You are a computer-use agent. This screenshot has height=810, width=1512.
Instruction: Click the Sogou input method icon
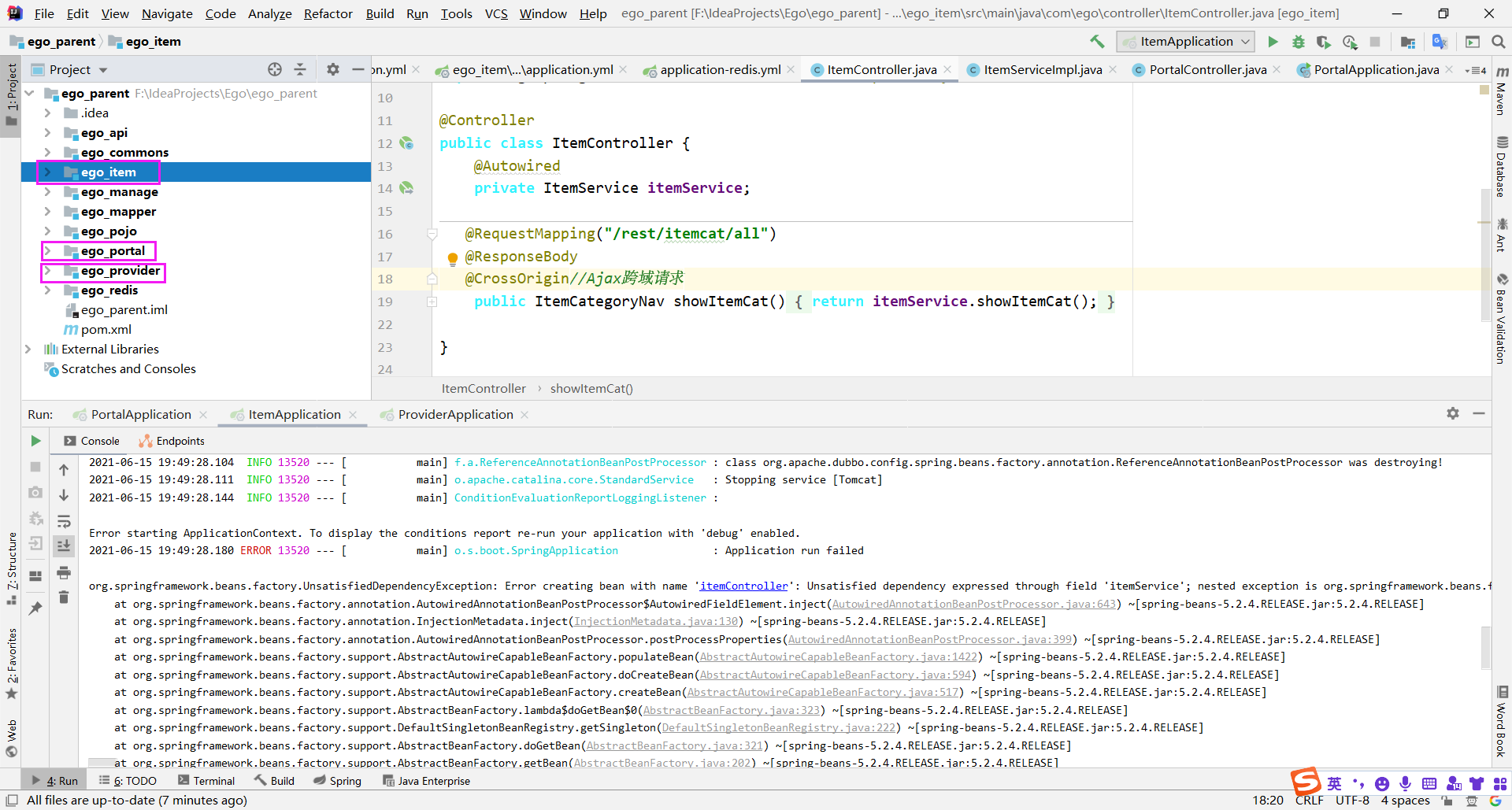[x=1306, y=782]
